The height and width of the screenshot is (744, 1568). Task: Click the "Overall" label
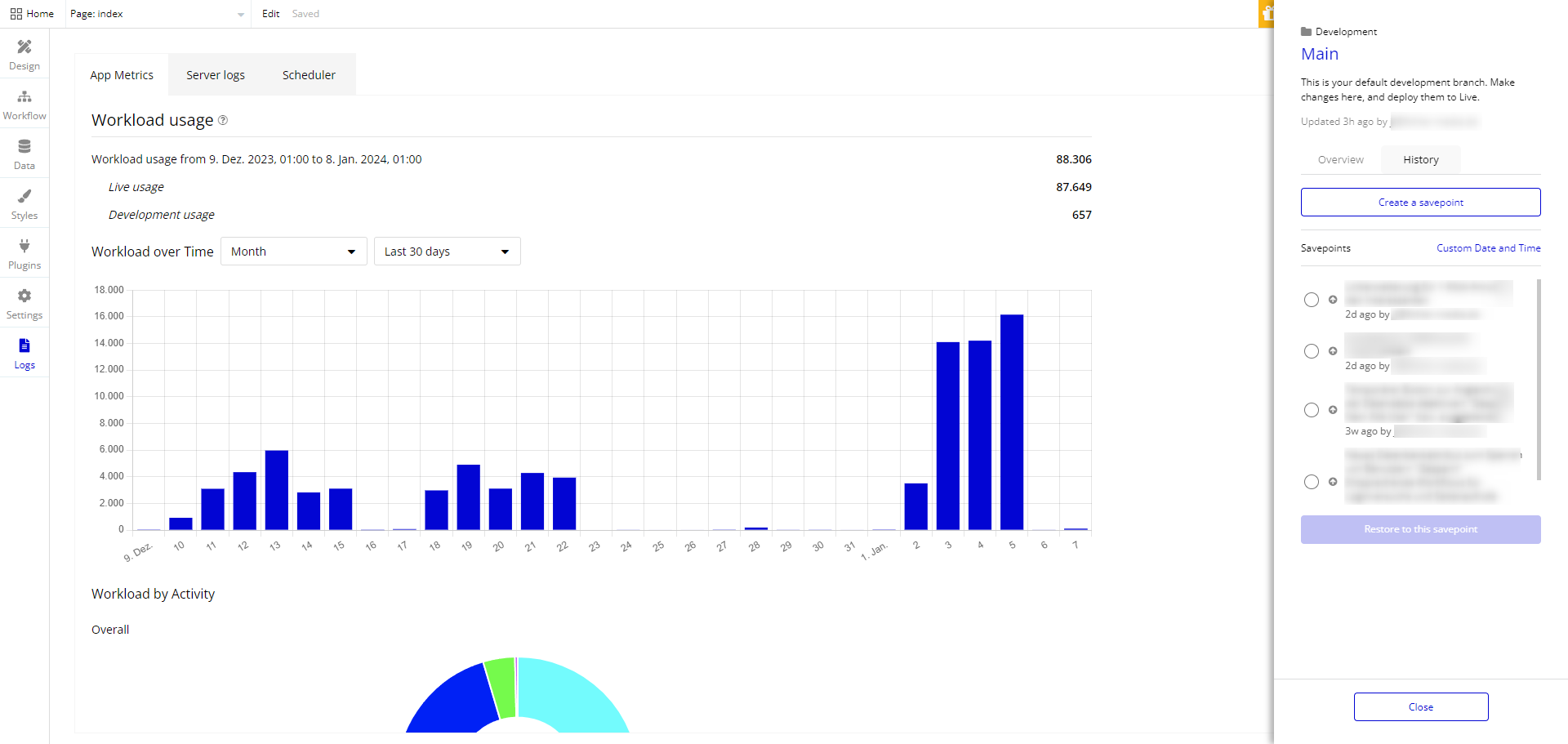110,630
